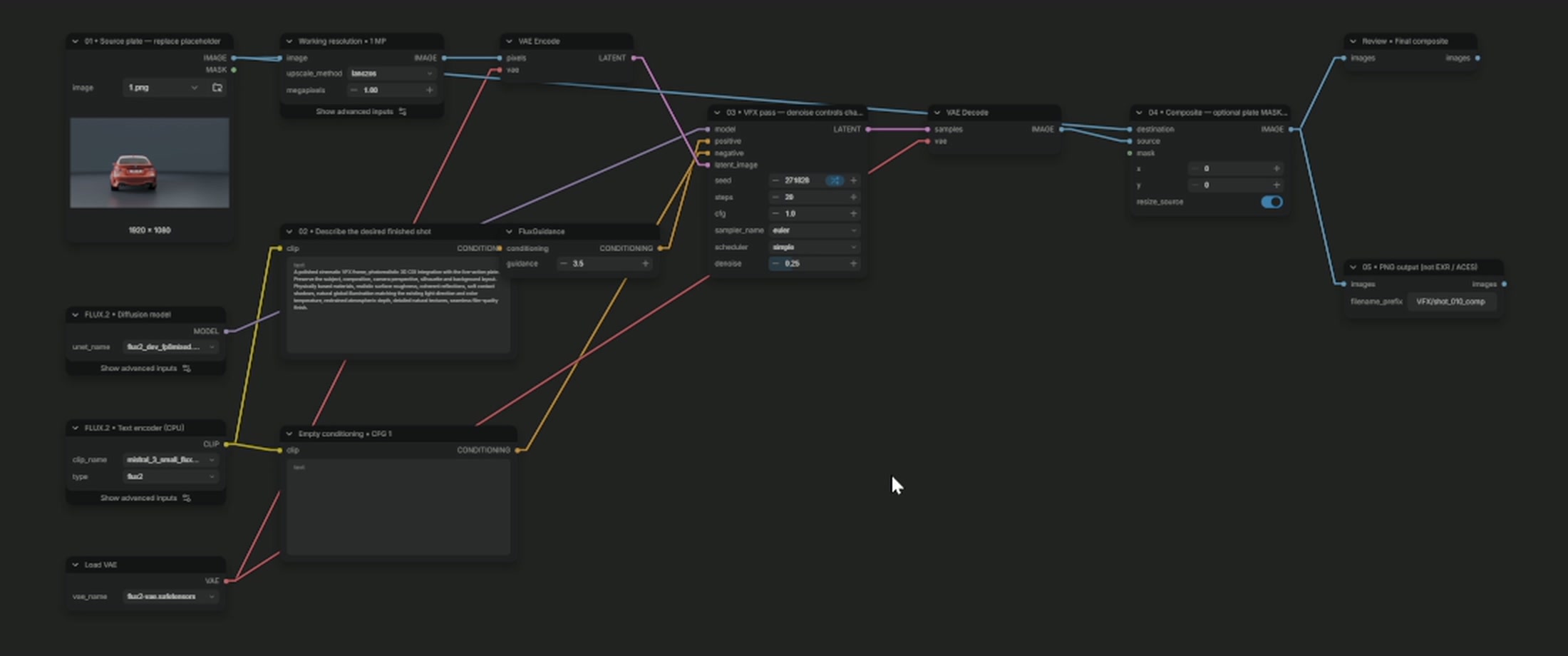This screenshot has width=1568, height=656.
Task: Collapse the 01 Source plate node
Action: (75, 41)
